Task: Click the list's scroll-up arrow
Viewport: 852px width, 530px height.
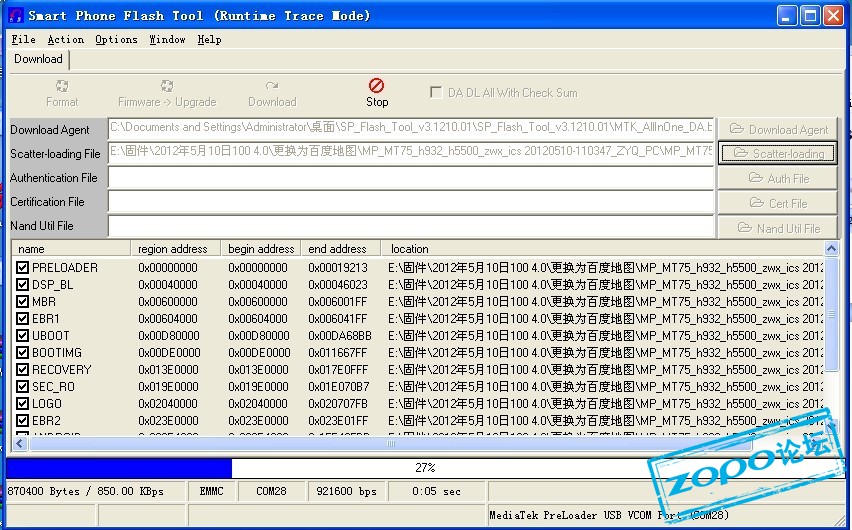Action: (x=831, y=248)
